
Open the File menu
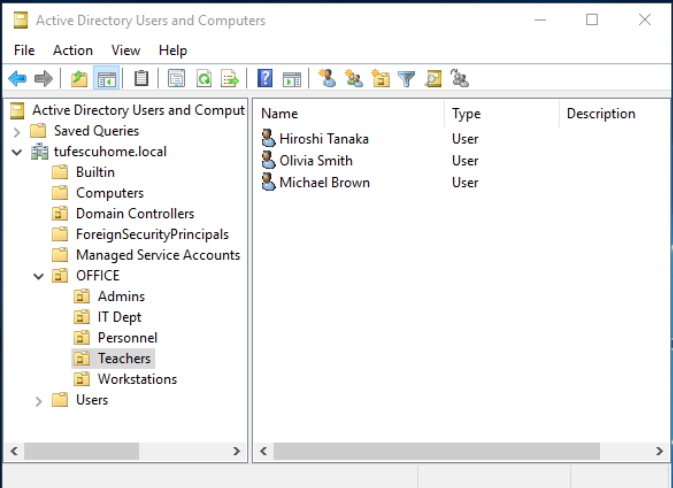[24, 50]
